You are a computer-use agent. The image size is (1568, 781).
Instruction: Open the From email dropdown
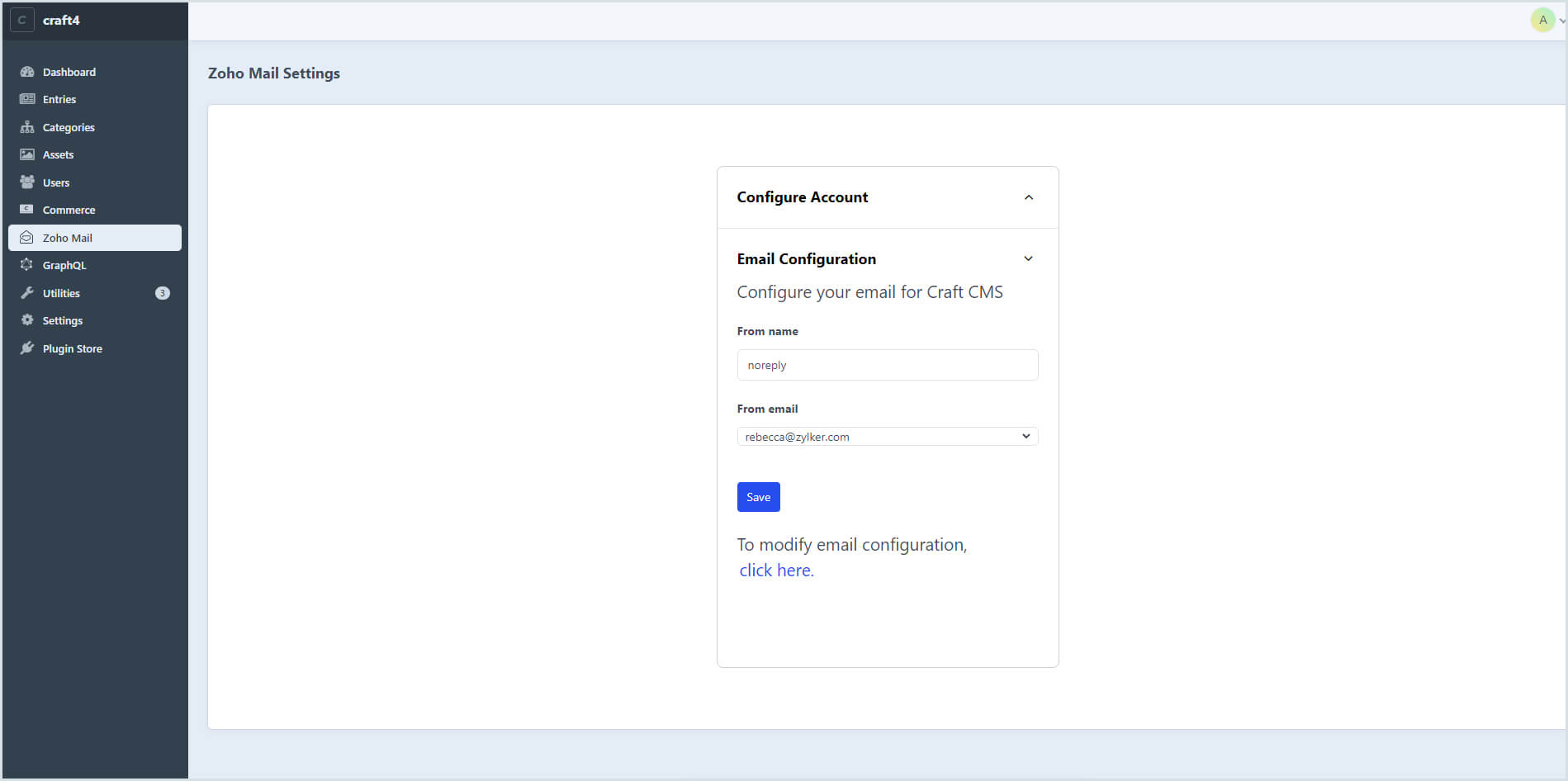[x=887, y=437]
